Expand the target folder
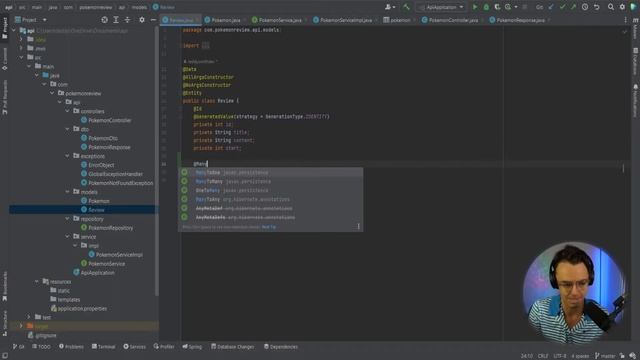This screenshot has width=640, height=360. tap(21, 326)
